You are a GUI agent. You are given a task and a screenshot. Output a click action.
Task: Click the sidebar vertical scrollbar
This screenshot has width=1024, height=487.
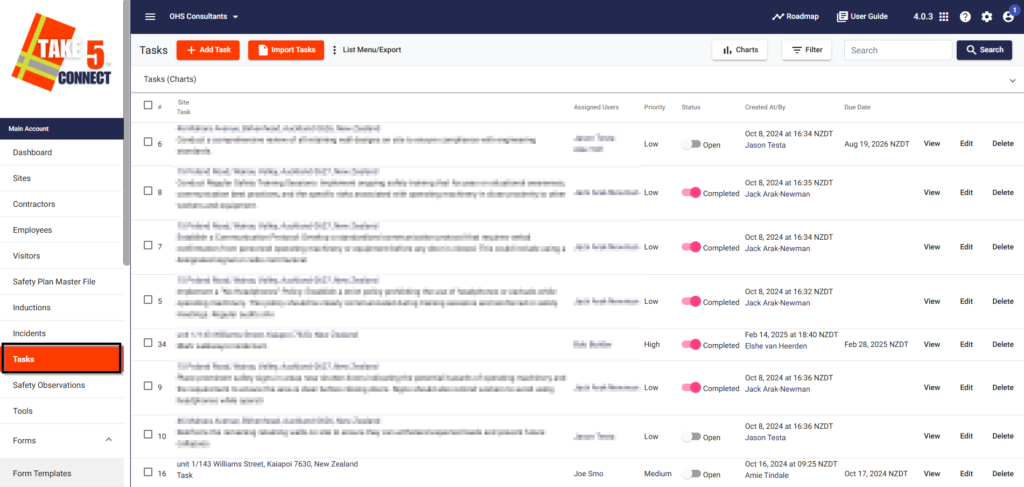[127, 134]
